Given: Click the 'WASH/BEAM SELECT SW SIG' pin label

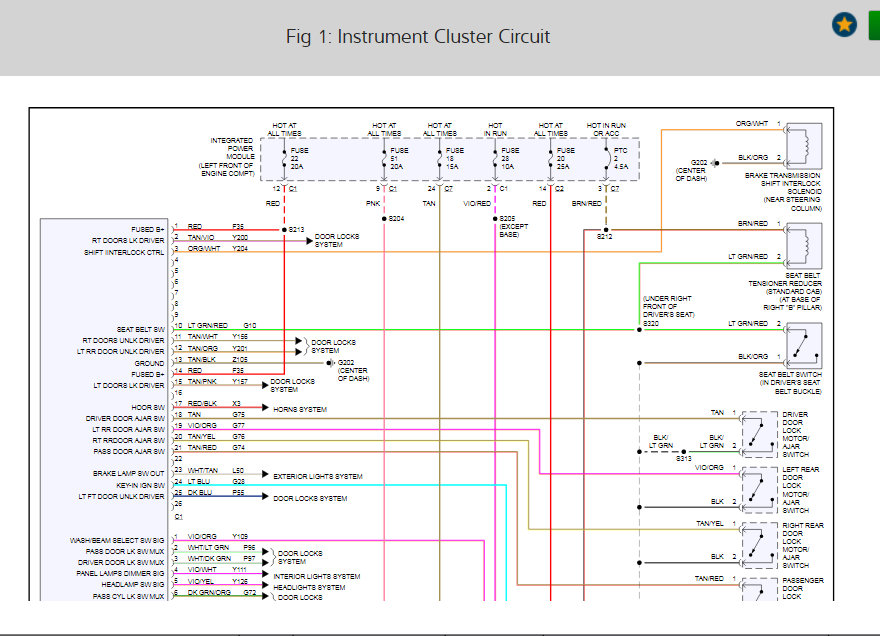Looking at the screenshot, I should point(117,541).
